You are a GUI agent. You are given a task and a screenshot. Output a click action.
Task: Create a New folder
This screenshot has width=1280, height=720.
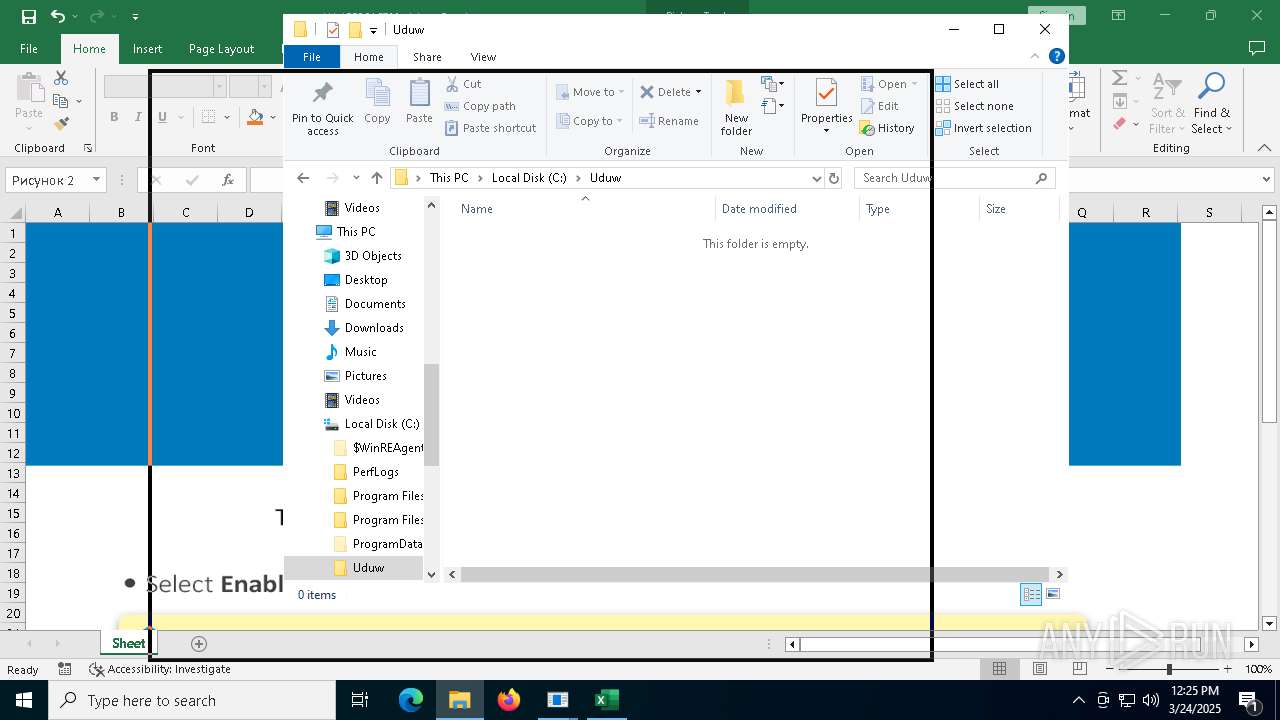736,107
